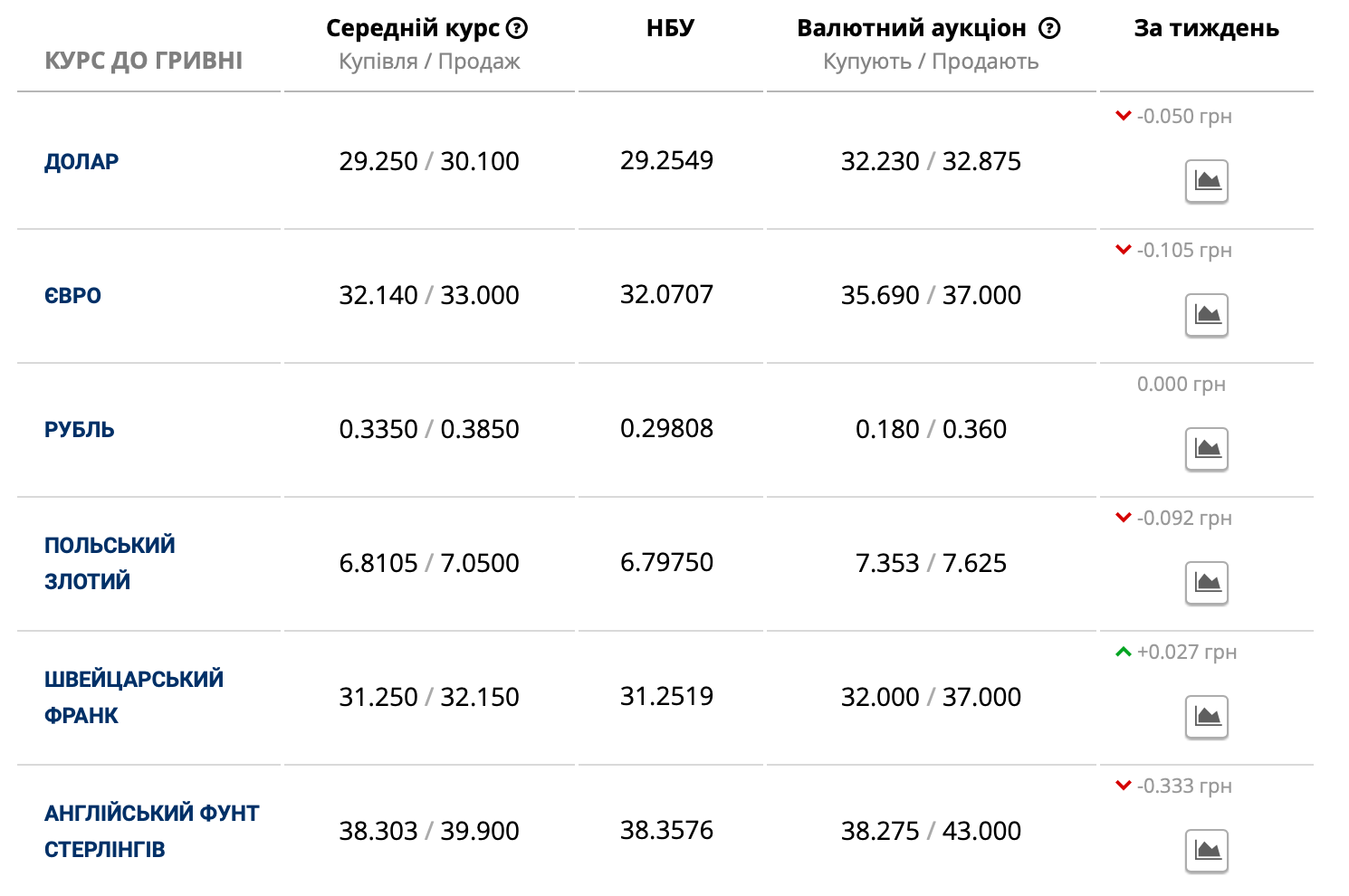Open АНГЛІЙСЬКИЙ ФУНТ СТЕРЛІНГІВ link
The width and height of the screenshot is (1349, 896).
[x=151, y=831]
